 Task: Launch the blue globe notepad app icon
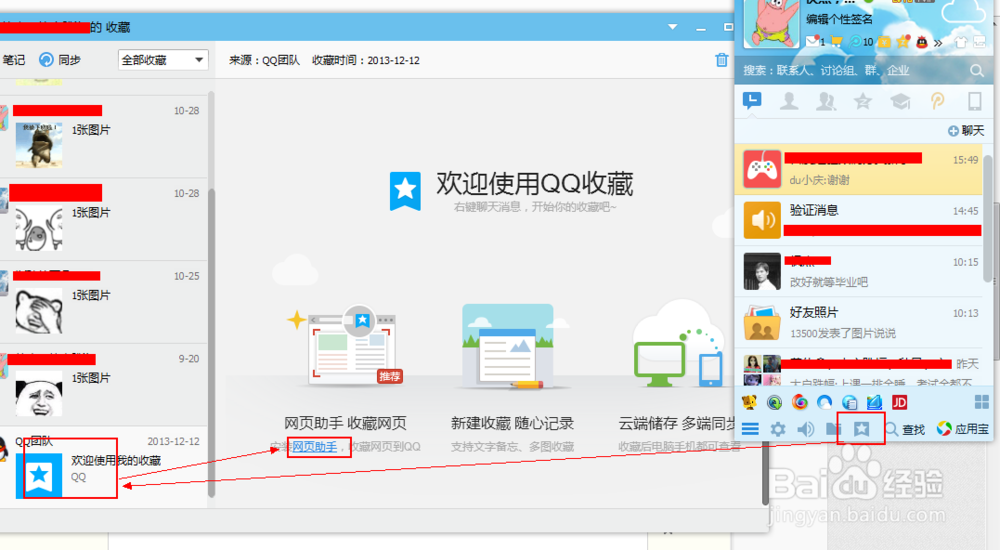[849, 403]
